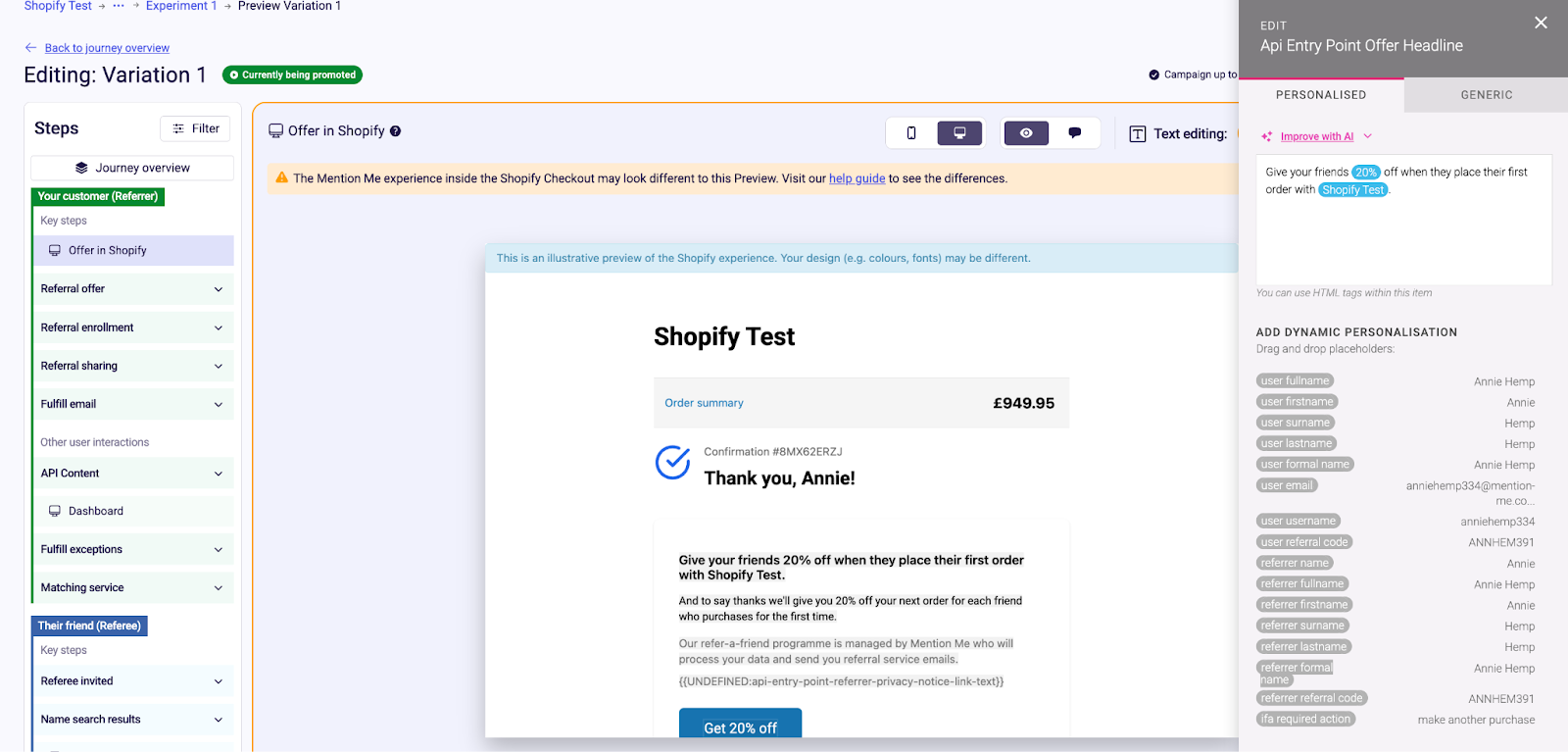
Task: Click the Filter button in Steps
Action: click(x=195, y=128)
